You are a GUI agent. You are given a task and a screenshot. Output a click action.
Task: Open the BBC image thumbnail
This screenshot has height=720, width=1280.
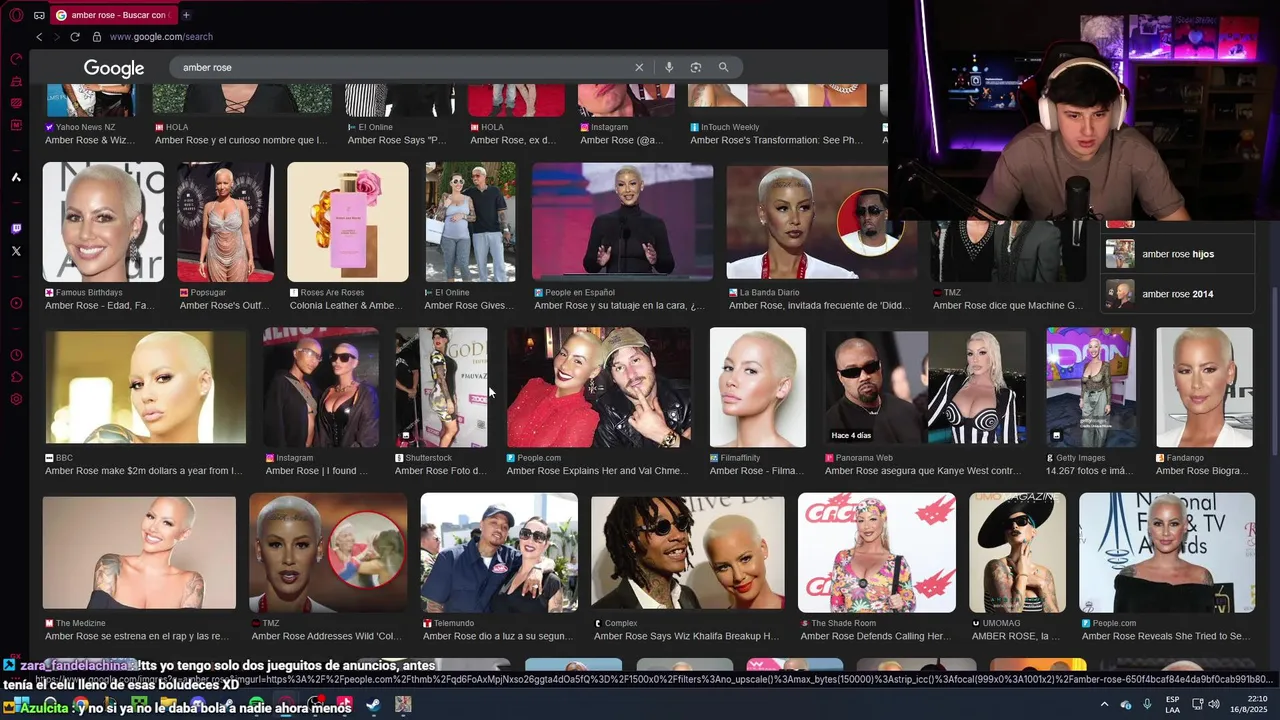pyautogui.click(x=146, y=387)
